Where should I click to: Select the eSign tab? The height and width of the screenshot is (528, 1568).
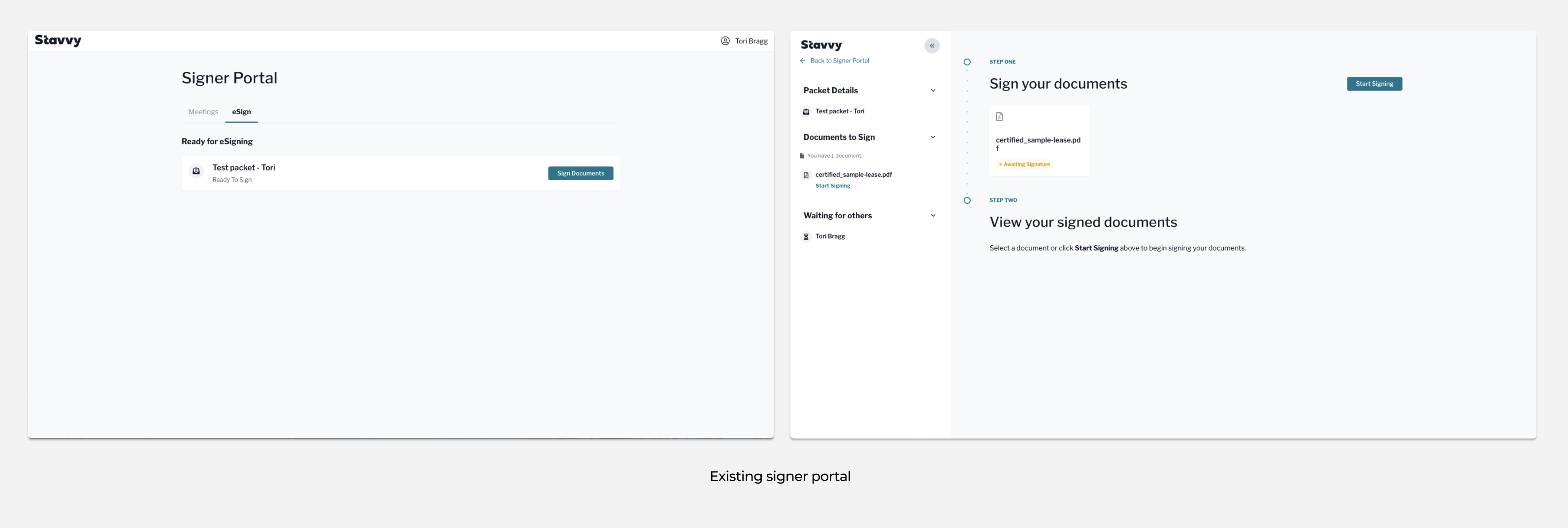[241, 111]
